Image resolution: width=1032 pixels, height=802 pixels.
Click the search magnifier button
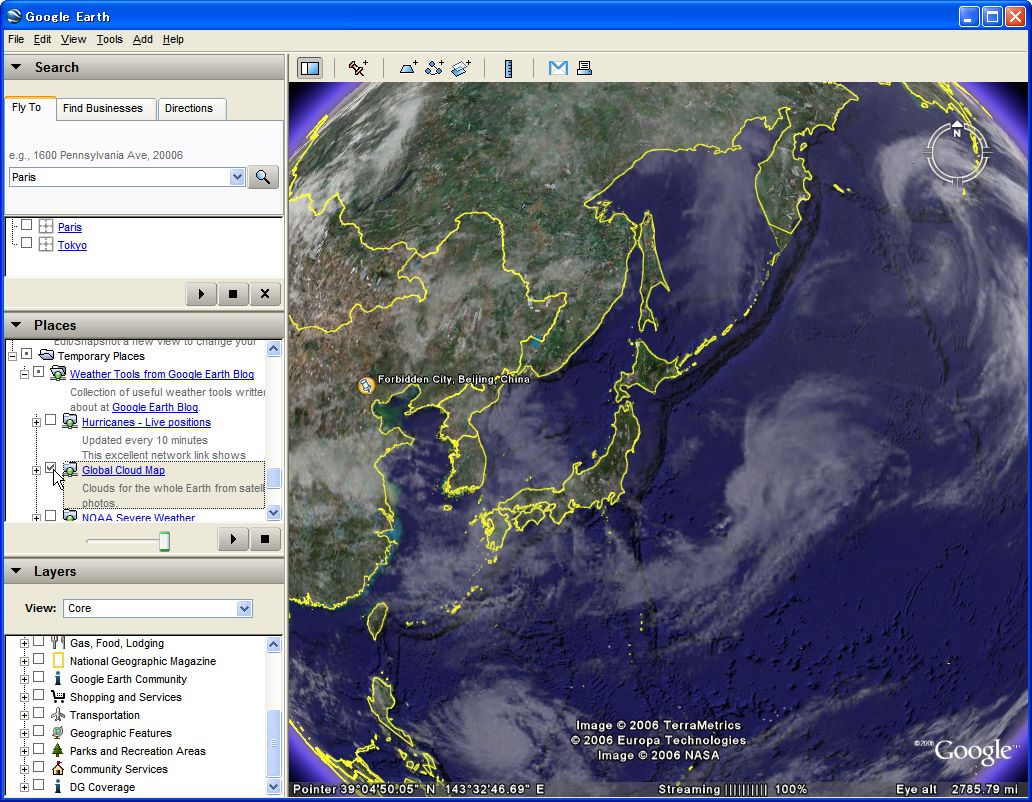[263, 176]
